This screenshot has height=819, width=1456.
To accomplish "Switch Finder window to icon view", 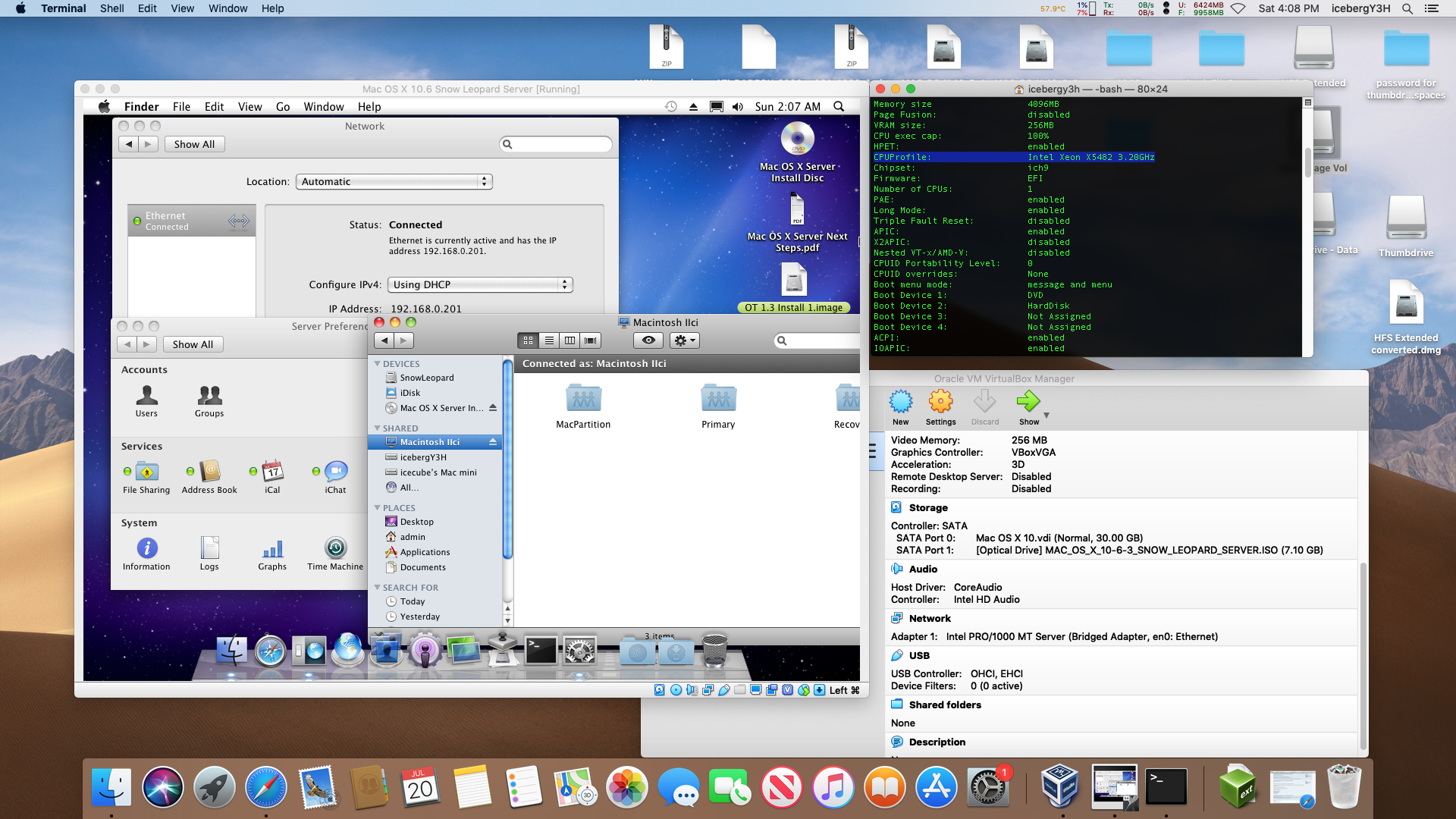I will point(529,340).
